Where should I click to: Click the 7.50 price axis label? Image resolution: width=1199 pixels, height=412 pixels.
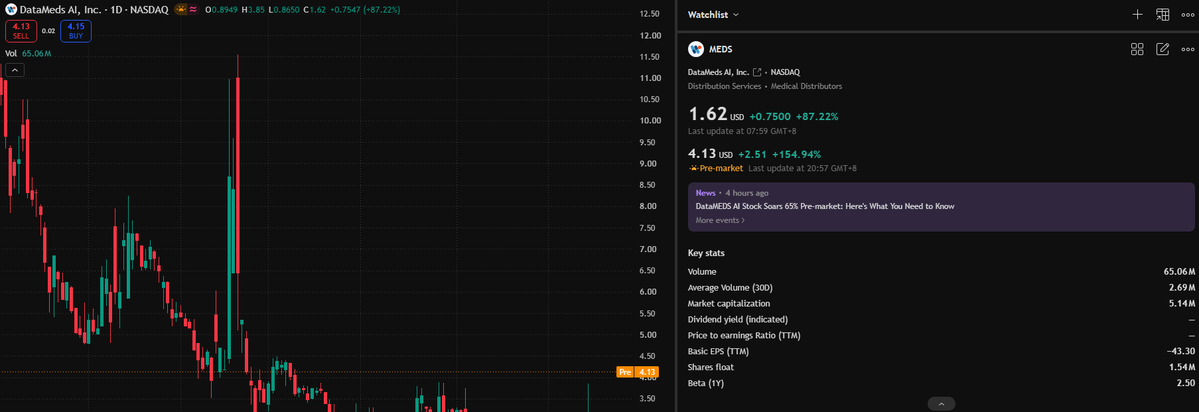649,228
